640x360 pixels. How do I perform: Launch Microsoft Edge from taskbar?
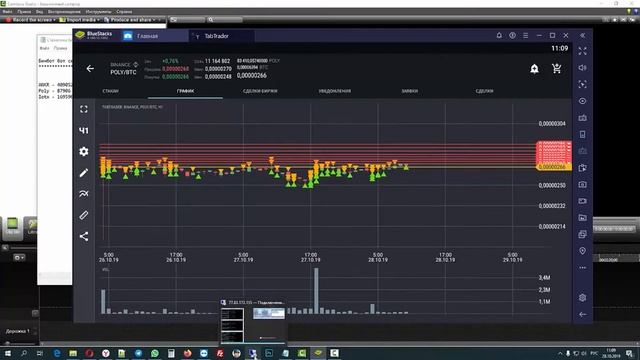(x=57, y=353)
